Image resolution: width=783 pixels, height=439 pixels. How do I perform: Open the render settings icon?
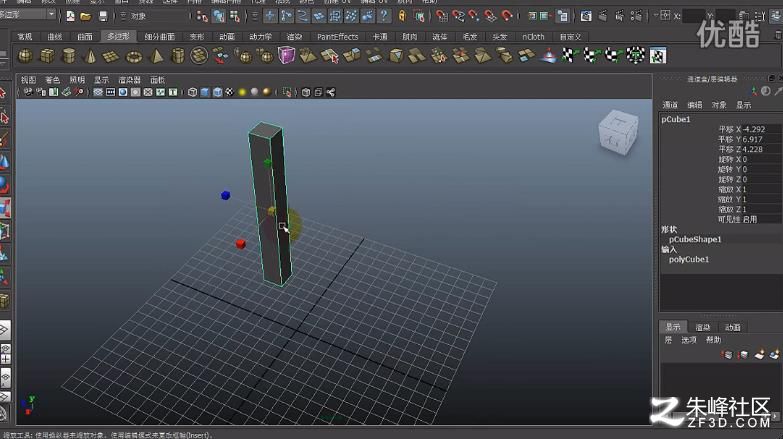pyautogui.click(x=636, y=16)
